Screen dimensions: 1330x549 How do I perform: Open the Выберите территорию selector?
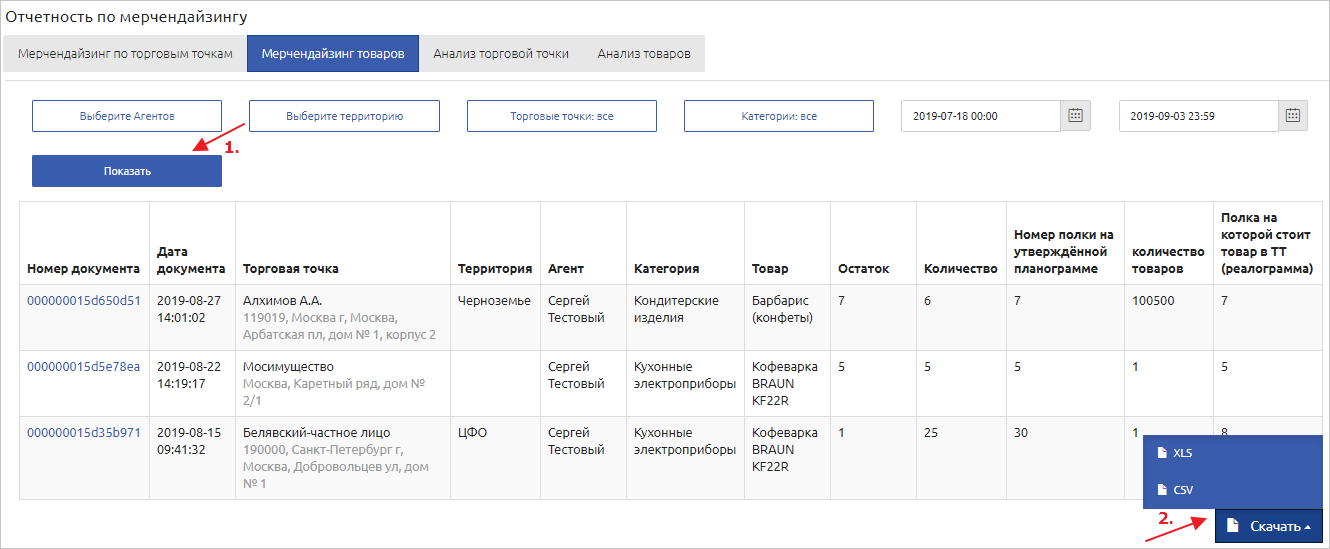click(344, 116)
